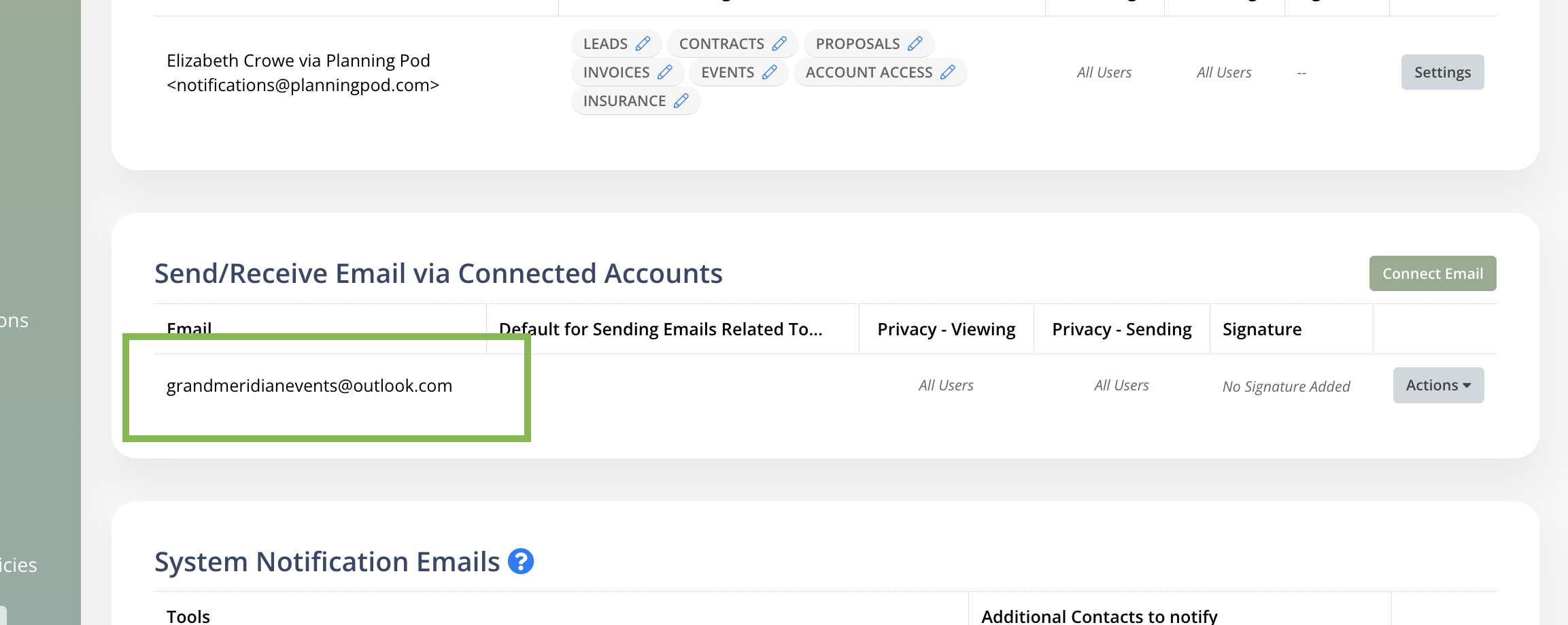The width and height of the screenshot is (1568, 625).
Task: Open the EVENTS tag edit pencil
Action: pos(770,72)
